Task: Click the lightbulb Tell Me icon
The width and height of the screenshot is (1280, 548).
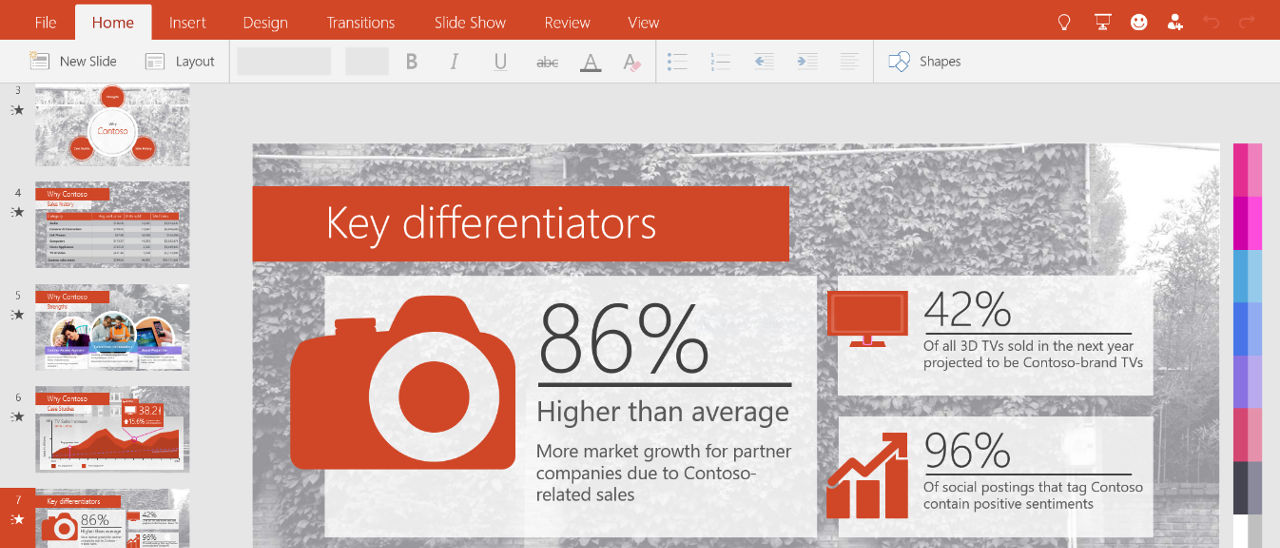Action: tap(1065, 22)
